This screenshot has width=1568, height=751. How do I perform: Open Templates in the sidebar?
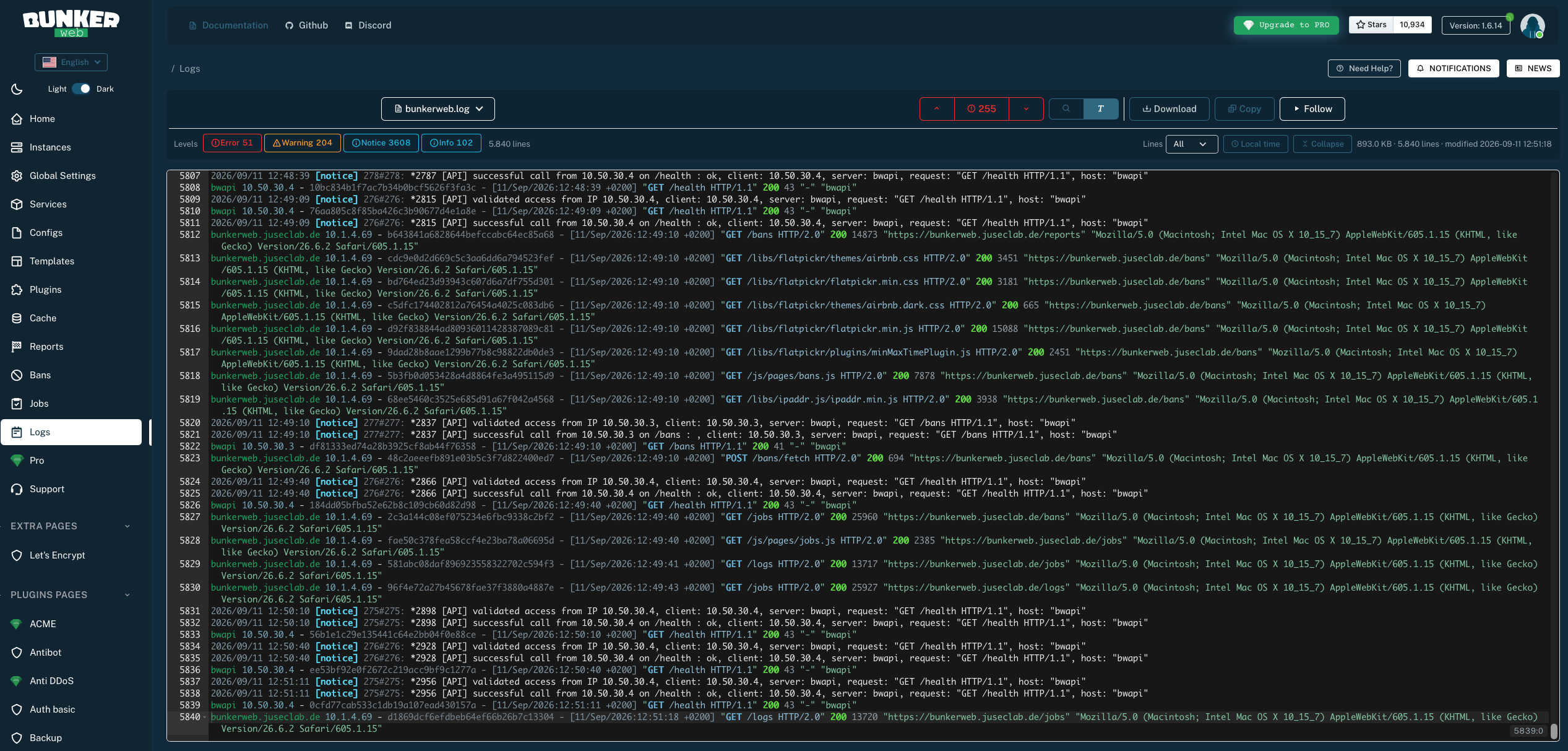[x=71, y=261]
